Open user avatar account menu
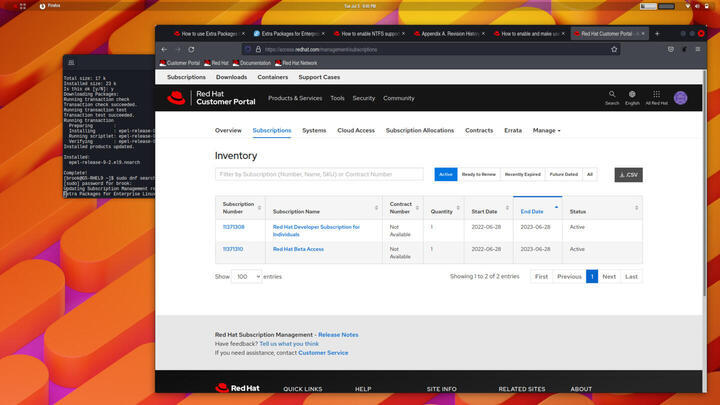 pyautogui.click(x=681, y=98)
